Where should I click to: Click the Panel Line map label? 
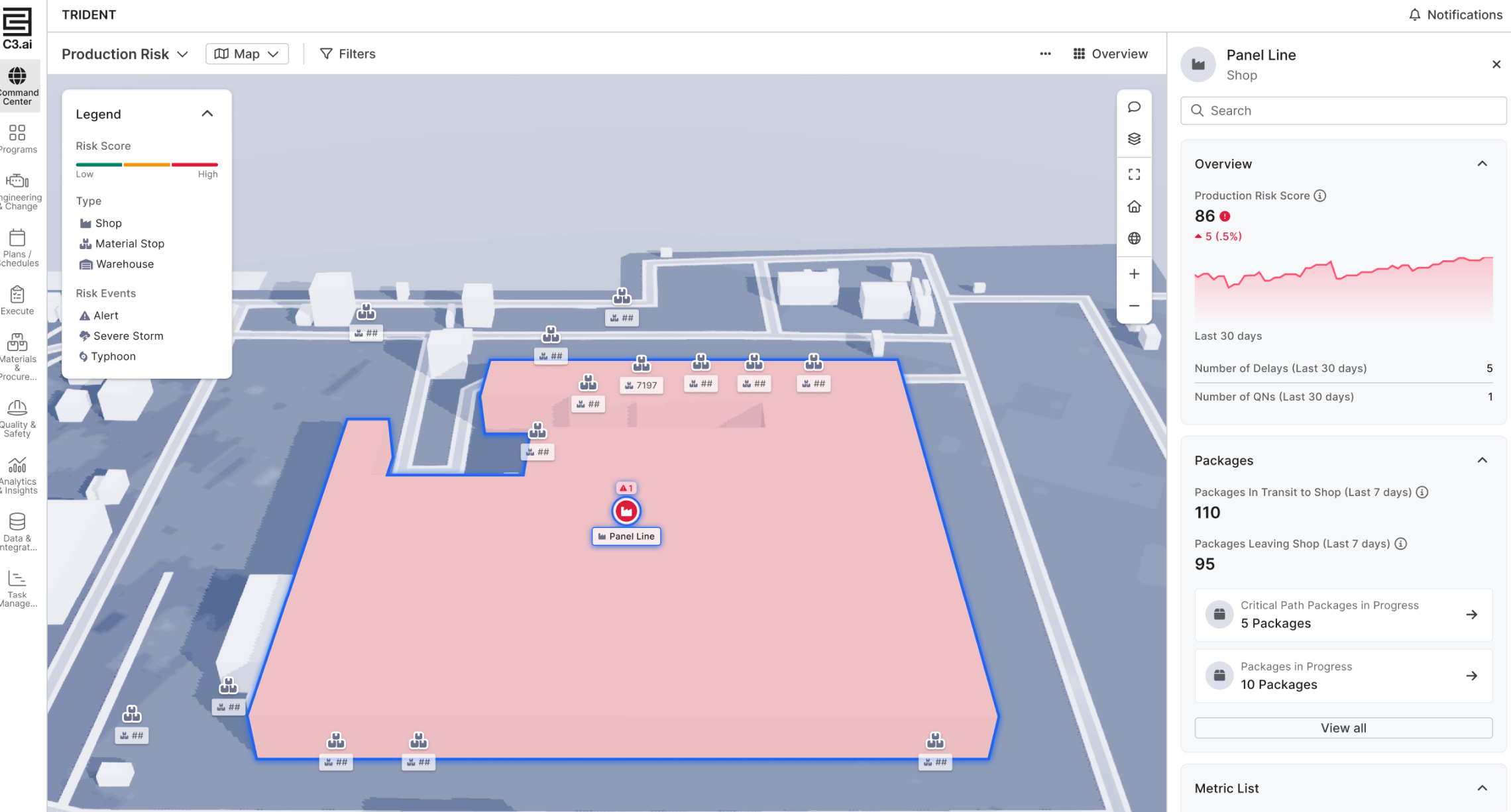click(x=626, y=536)
